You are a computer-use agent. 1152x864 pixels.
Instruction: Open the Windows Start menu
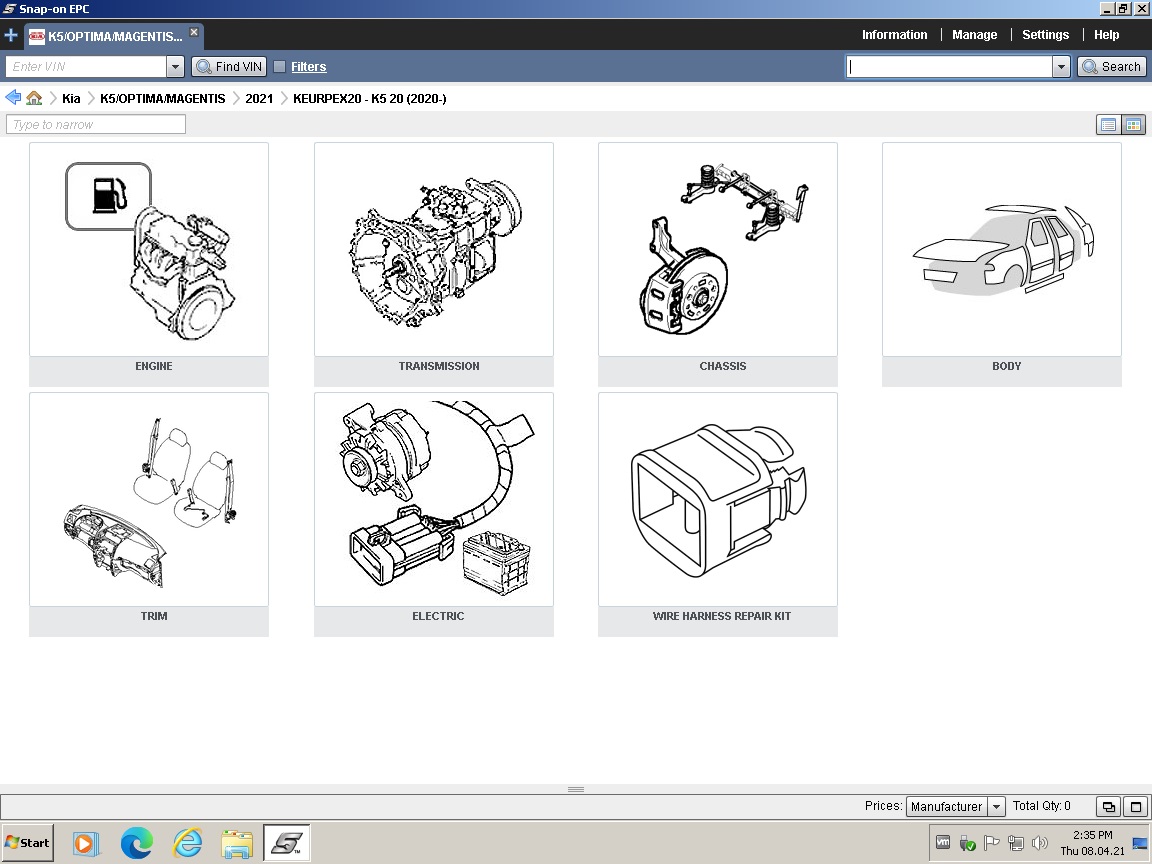(x=28, y=843)
